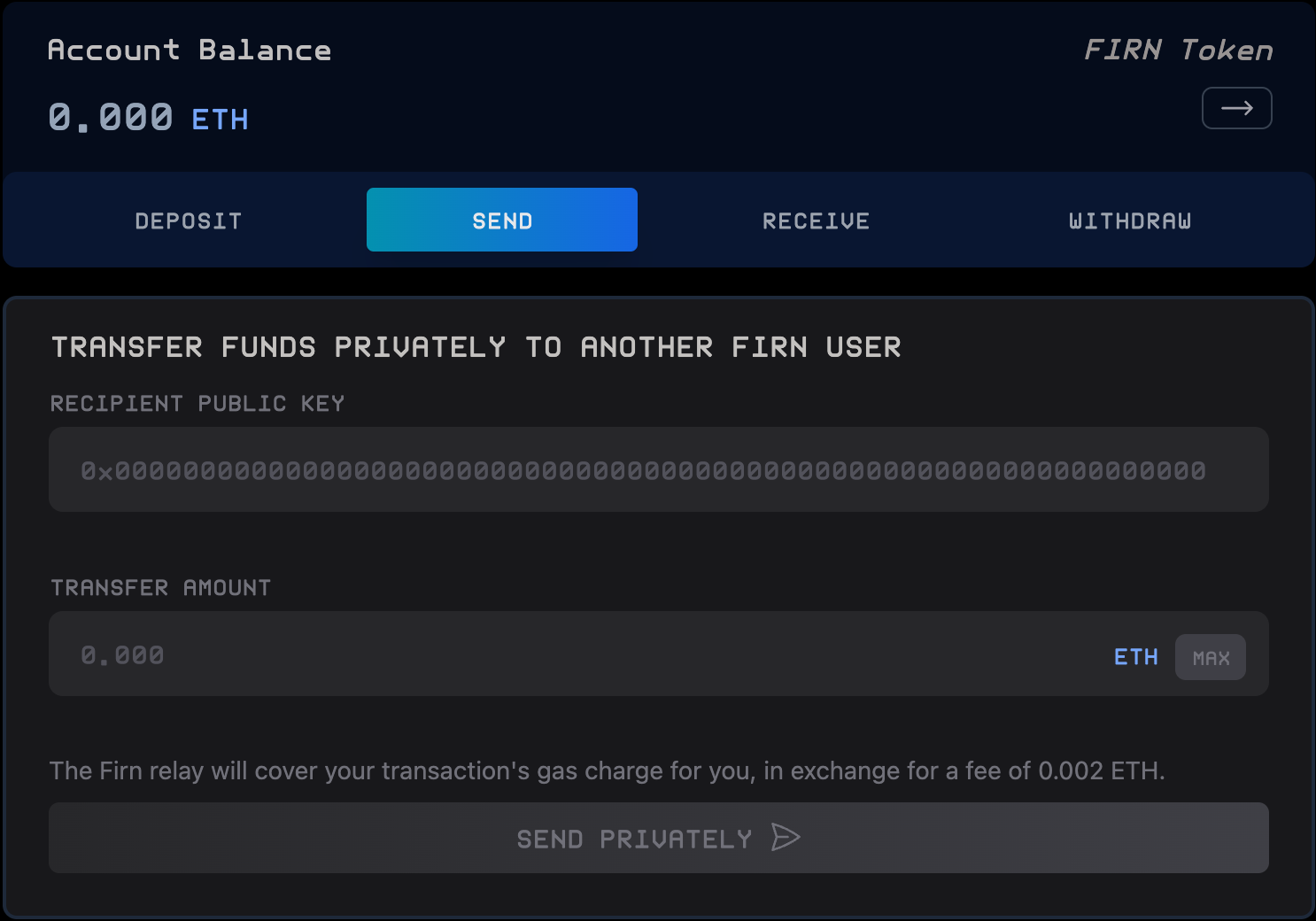Open the Deposit tab
1316x921 pixels.
(x=188, y=221)
